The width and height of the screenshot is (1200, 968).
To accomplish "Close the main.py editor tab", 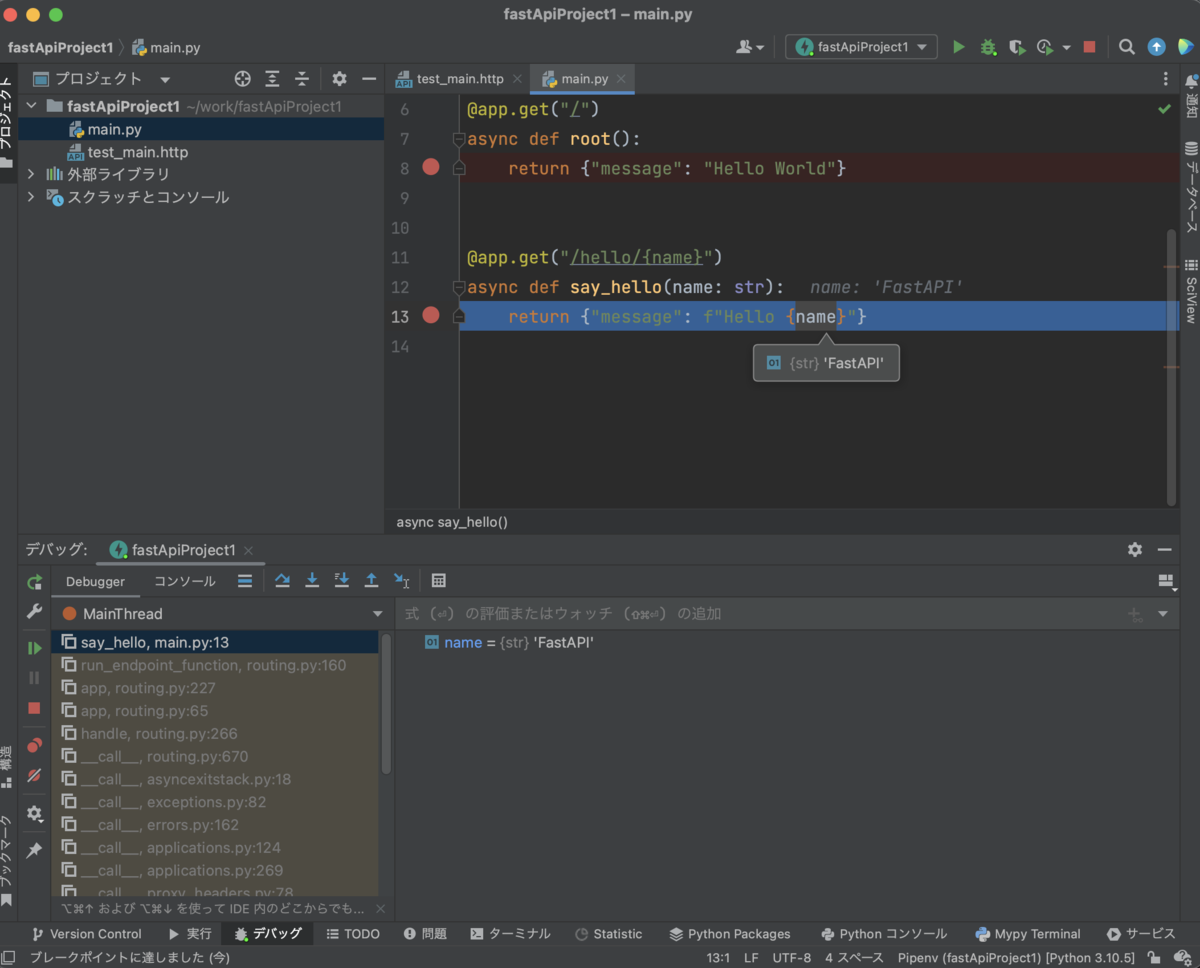I will (621, 78).
